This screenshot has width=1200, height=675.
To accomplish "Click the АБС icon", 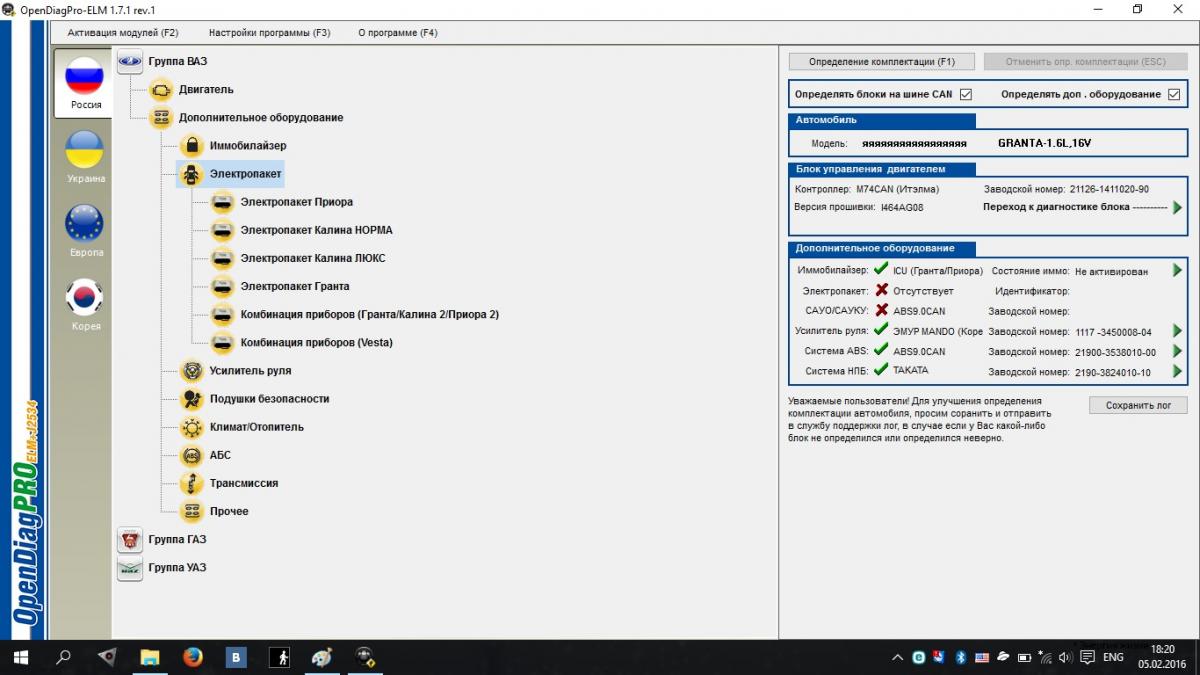I will [x=192, y=455].
